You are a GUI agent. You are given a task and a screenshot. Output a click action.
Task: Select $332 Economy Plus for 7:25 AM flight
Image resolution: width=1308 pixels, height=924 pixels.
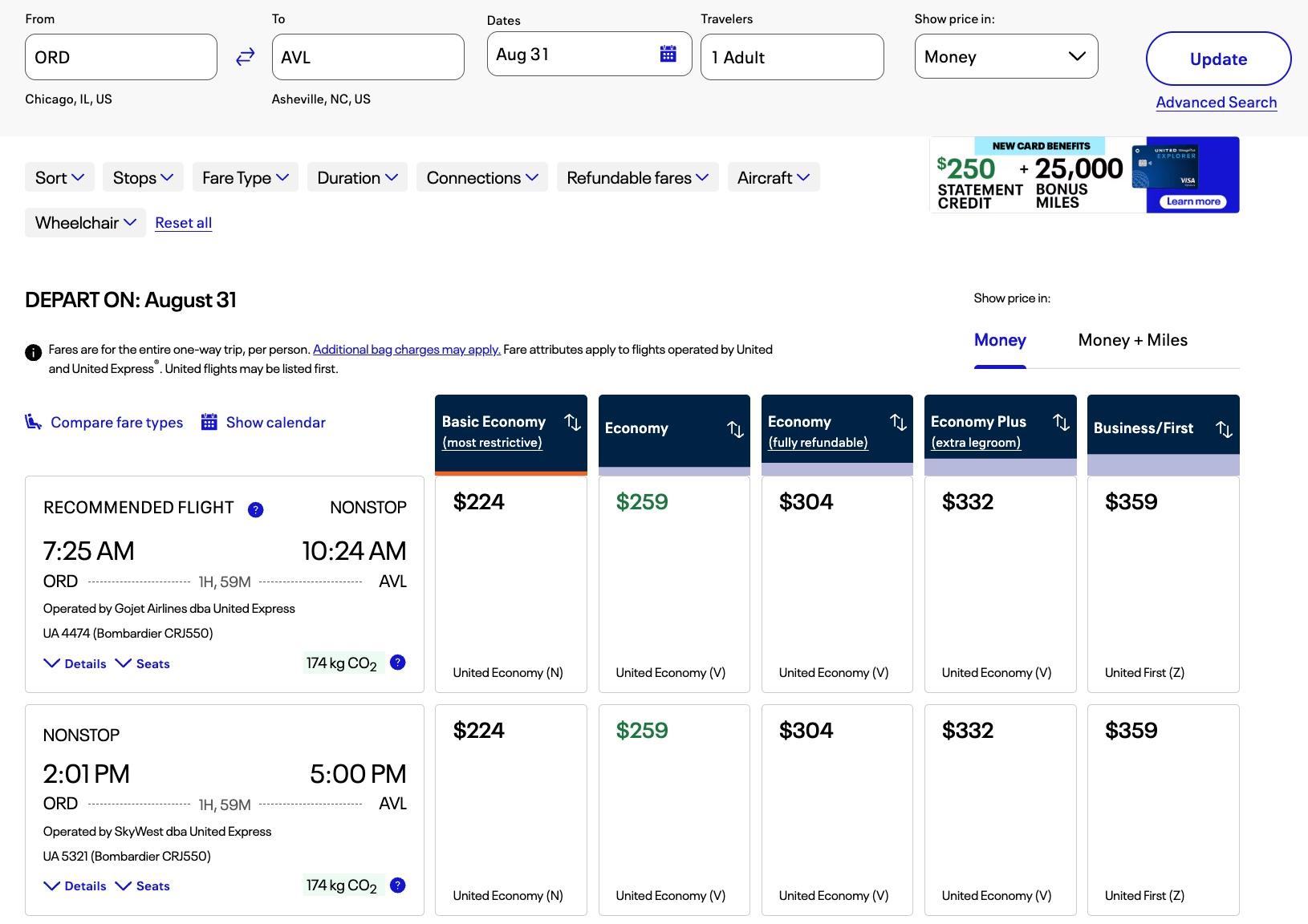coord(1000,585)
